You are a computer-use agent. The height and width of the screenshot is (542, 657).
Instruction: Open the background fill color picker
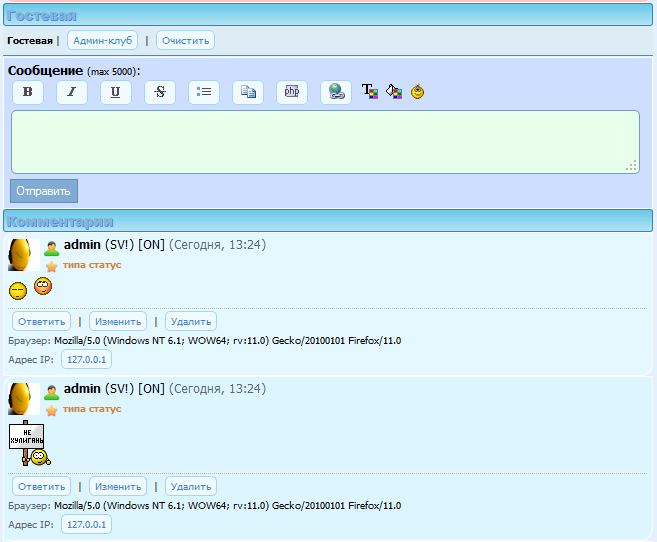point(394,91)
